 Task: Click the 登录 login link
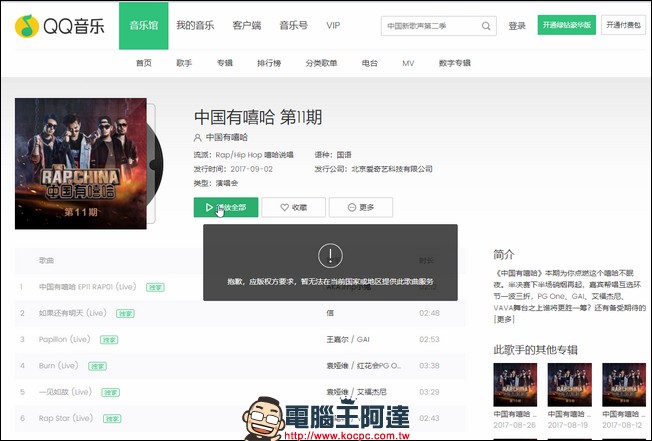(517, 25)
